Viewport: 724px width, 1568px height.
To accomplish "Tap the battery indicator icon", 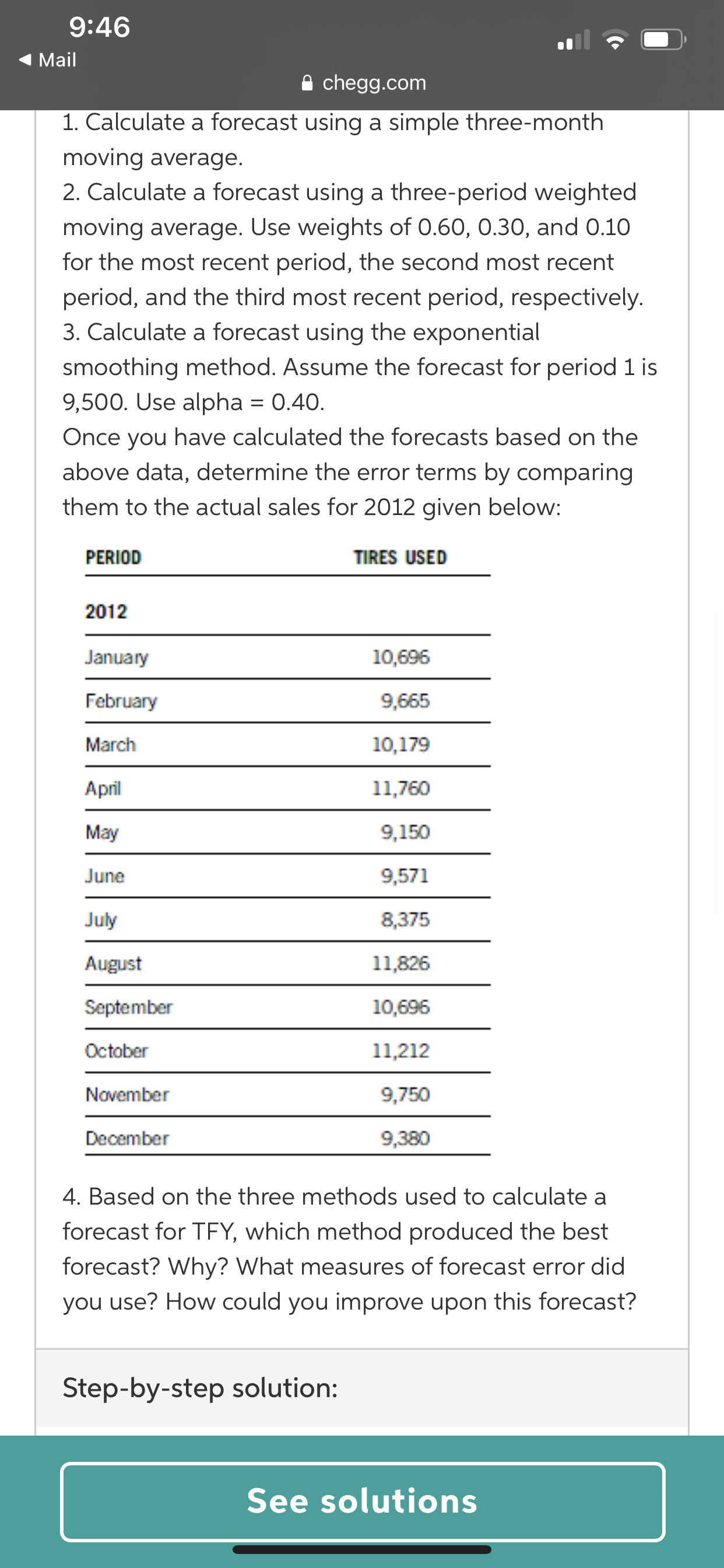I will (664, 40).
